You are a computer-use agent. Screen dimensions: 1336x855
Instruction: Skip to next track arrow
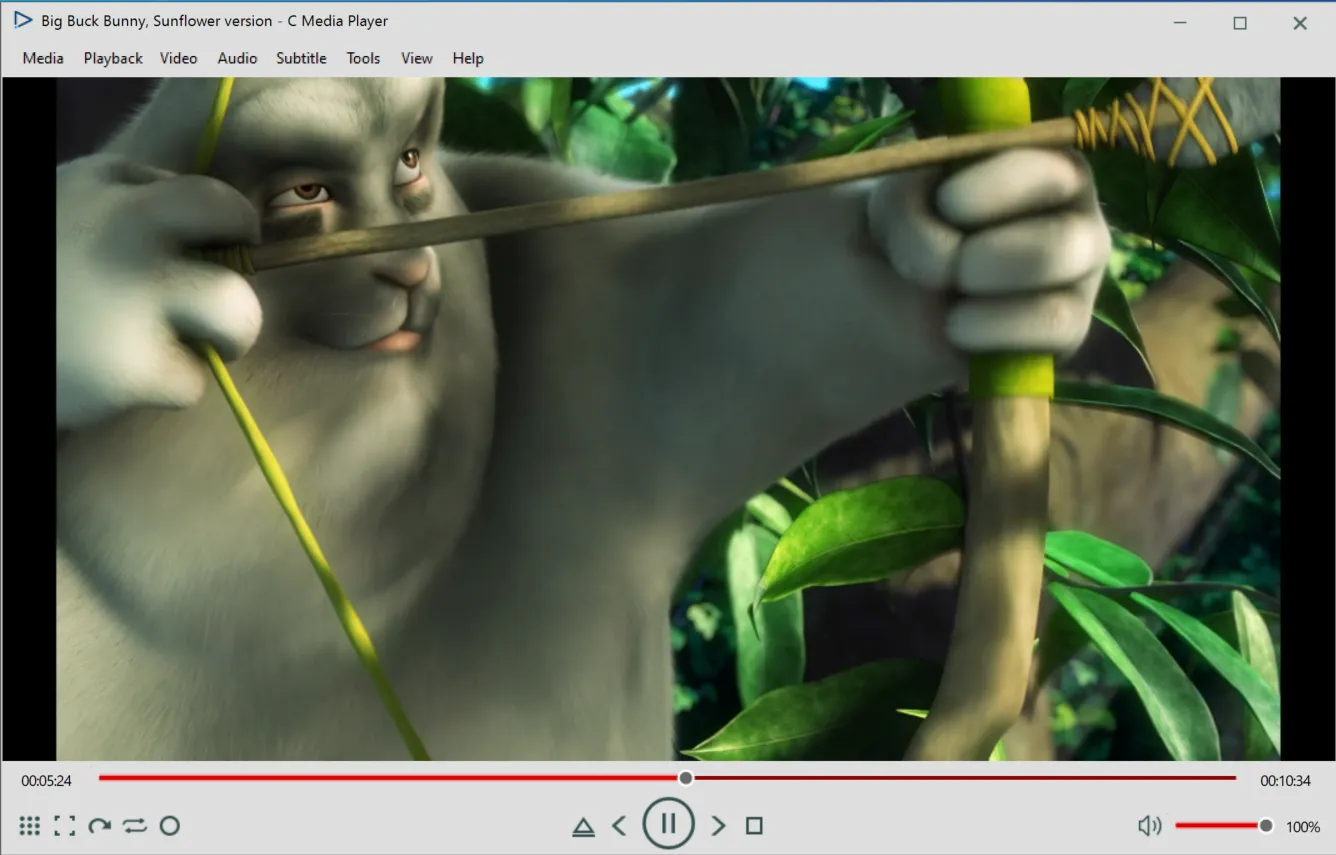[718, 826]
